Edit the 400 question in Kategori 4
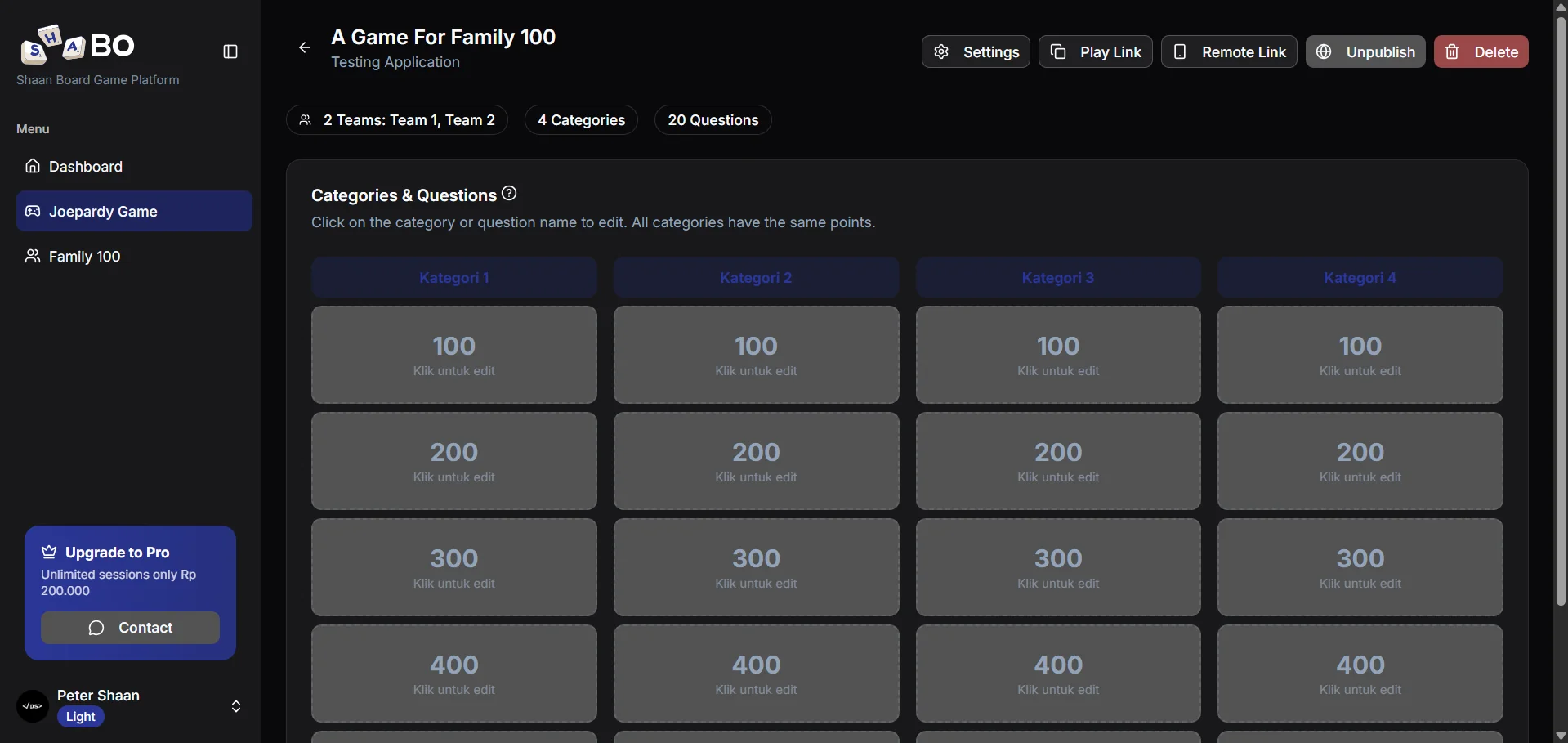This screenshot has height=743, width=1568. [x=1360, y=674]
